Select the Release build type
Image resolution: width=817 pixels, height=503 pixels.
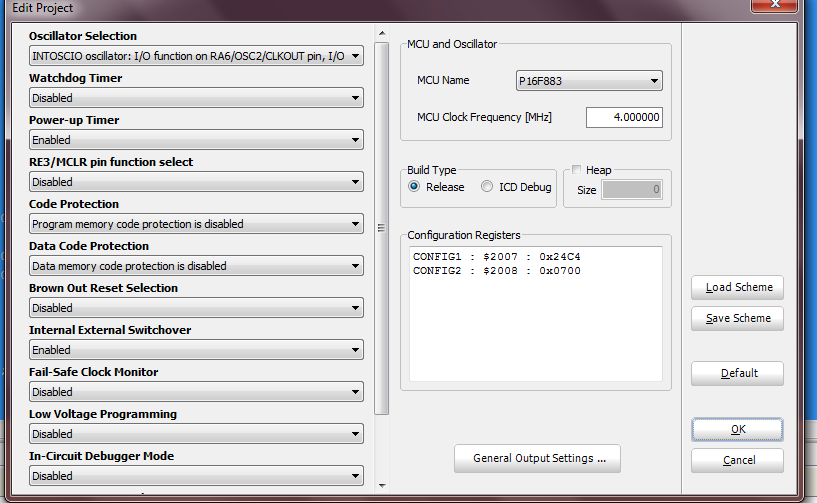tap(436, 187)
